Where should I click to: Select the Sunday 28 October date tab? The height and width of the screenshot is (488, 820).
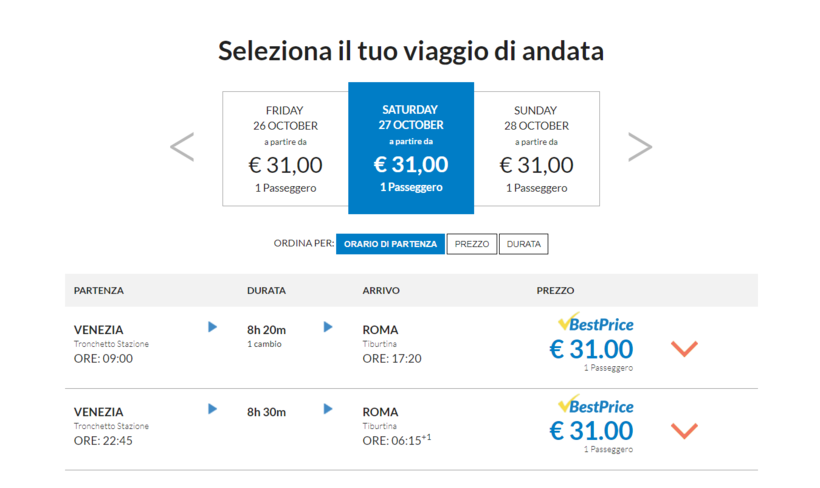[x=537, y=148]
